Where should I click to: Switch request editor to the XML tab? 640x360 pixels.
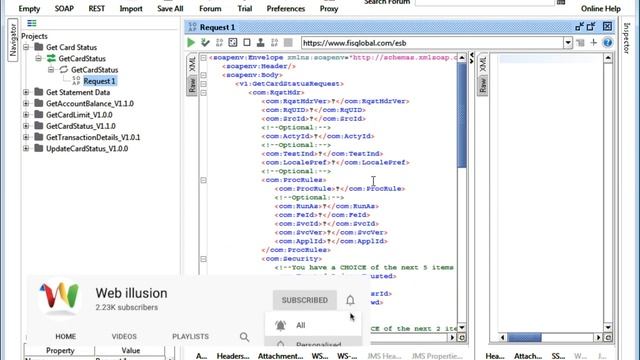(192, 64)
